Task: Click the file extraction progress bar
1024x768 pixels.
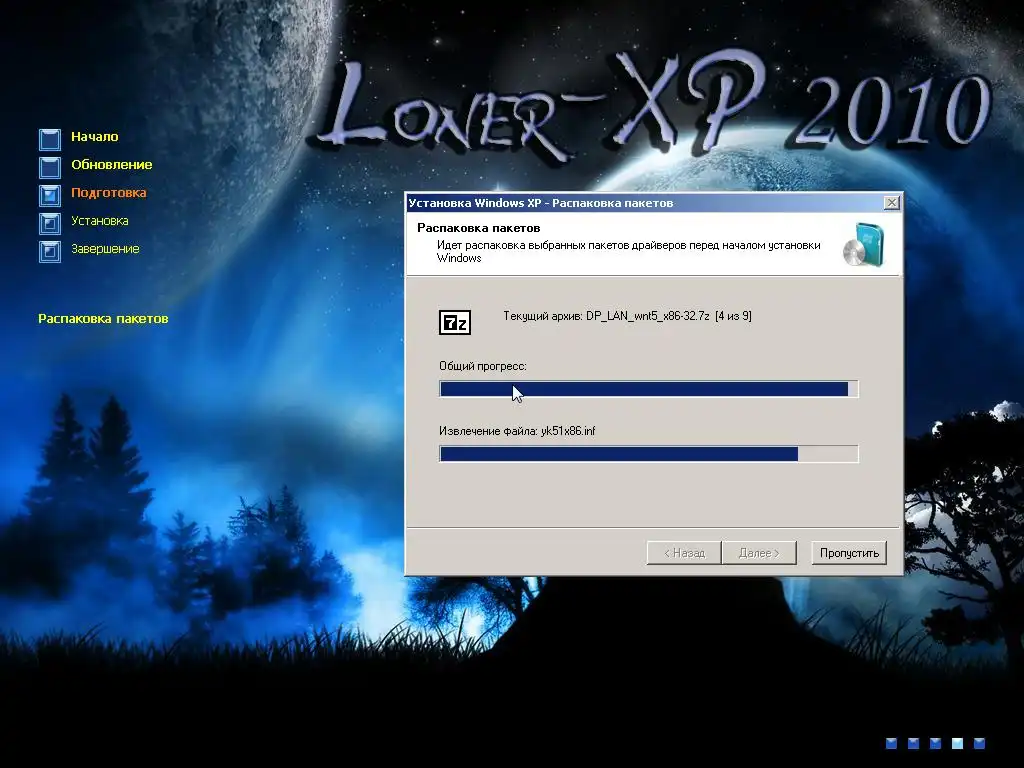Action: coord(648,454)
